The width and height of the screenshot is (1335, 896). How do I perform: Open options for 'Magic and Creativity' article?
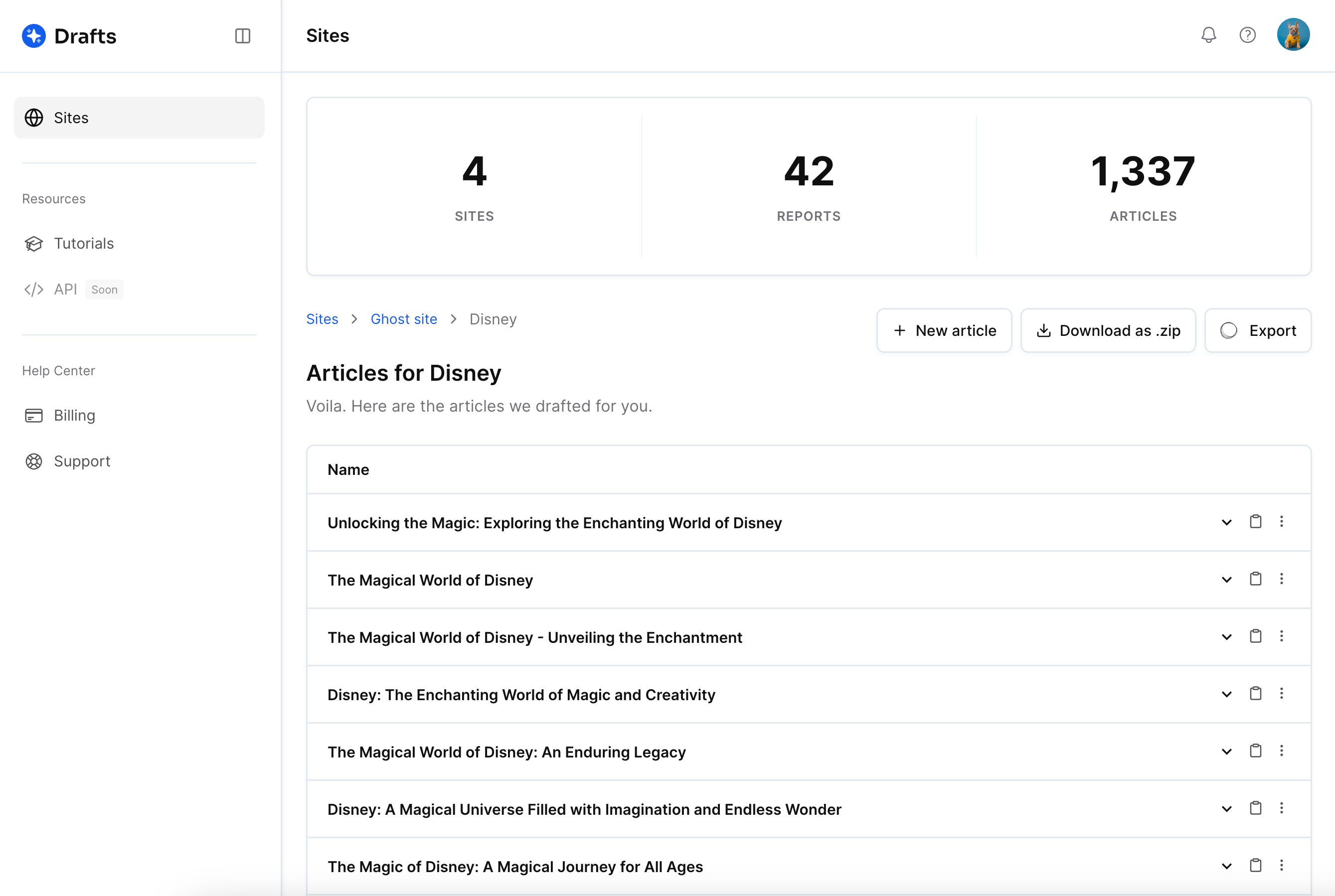[1281, 693]
